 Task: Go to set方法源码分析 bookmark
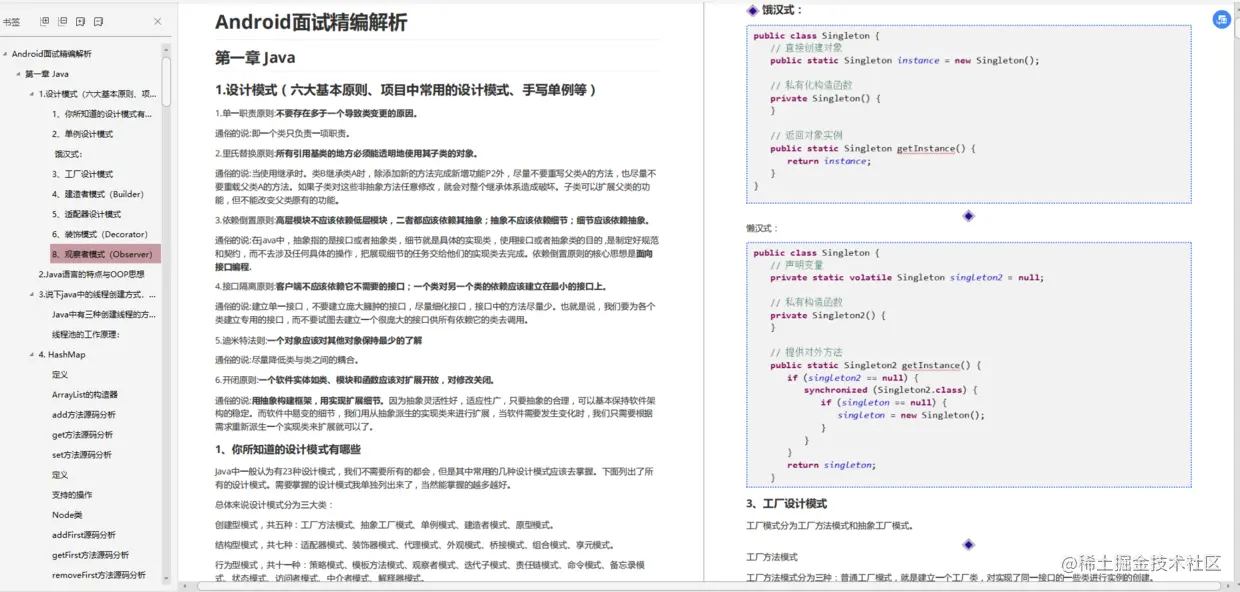click(x=83, y=454)
